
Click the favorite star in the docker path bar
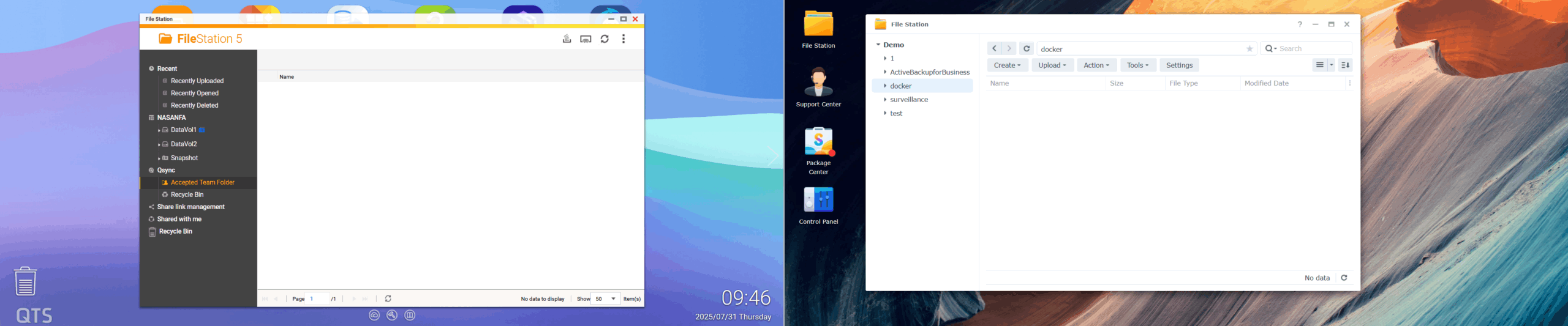pos(1249,49)
